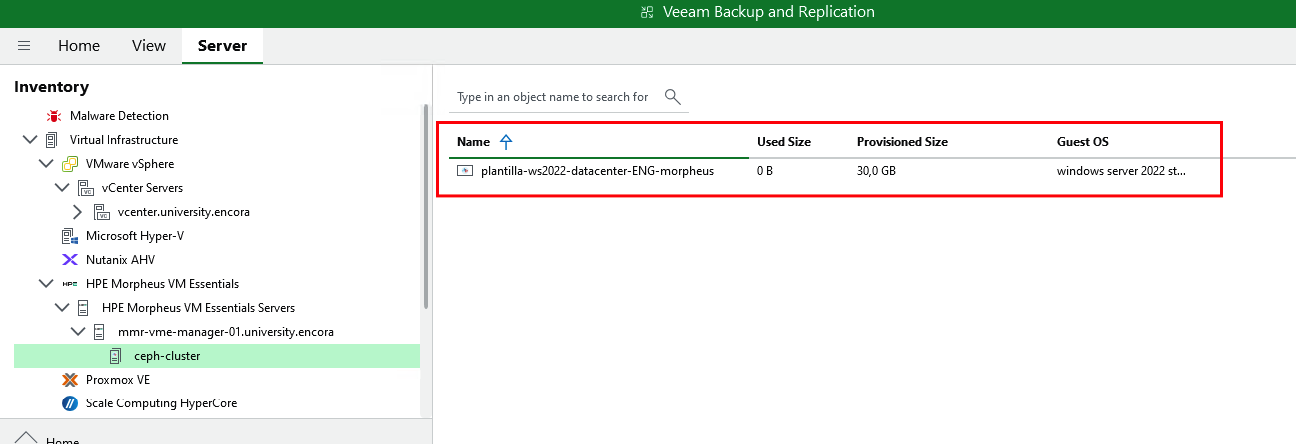This screenshot has width=1296, height=444.
Task: Click the mmr-vme-manager-01 server icon
Action: point(100,332)
